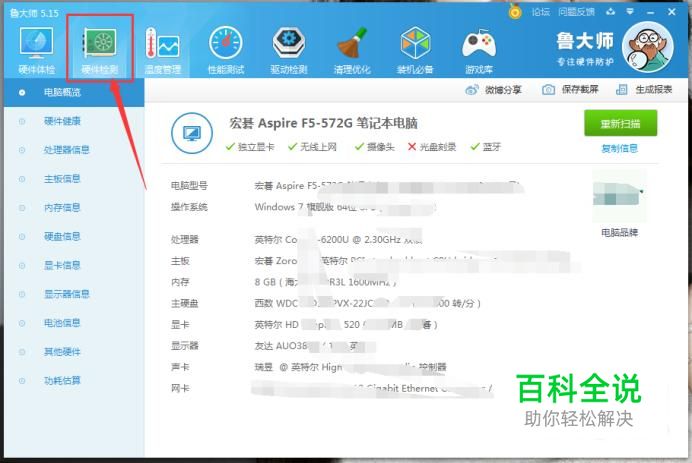Open the skin/theme icon in title bar
Viewport: 692px width, 463px height.
[610, 11]
